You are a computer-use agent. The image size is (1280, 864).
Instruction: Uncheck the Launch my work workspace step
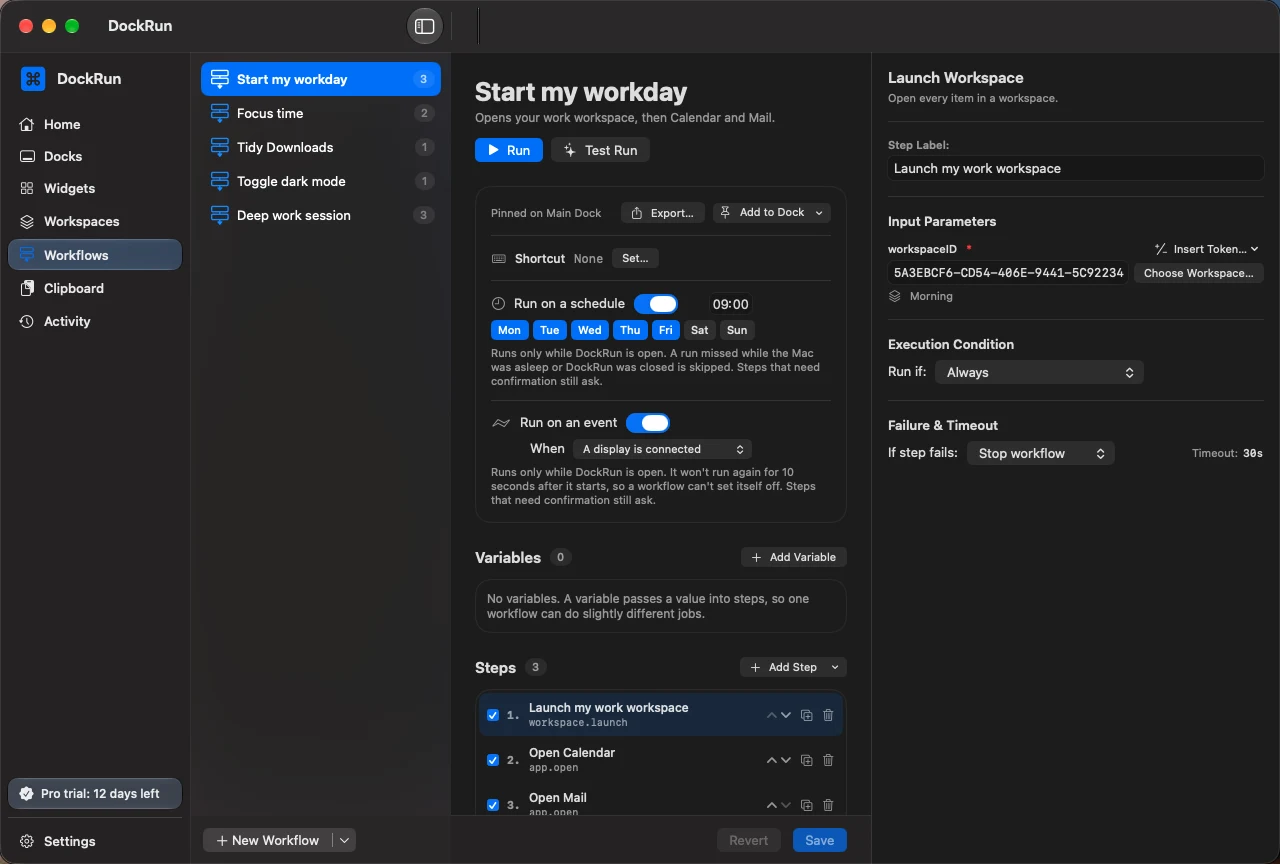pyautogui.click(x=493, y=715)
